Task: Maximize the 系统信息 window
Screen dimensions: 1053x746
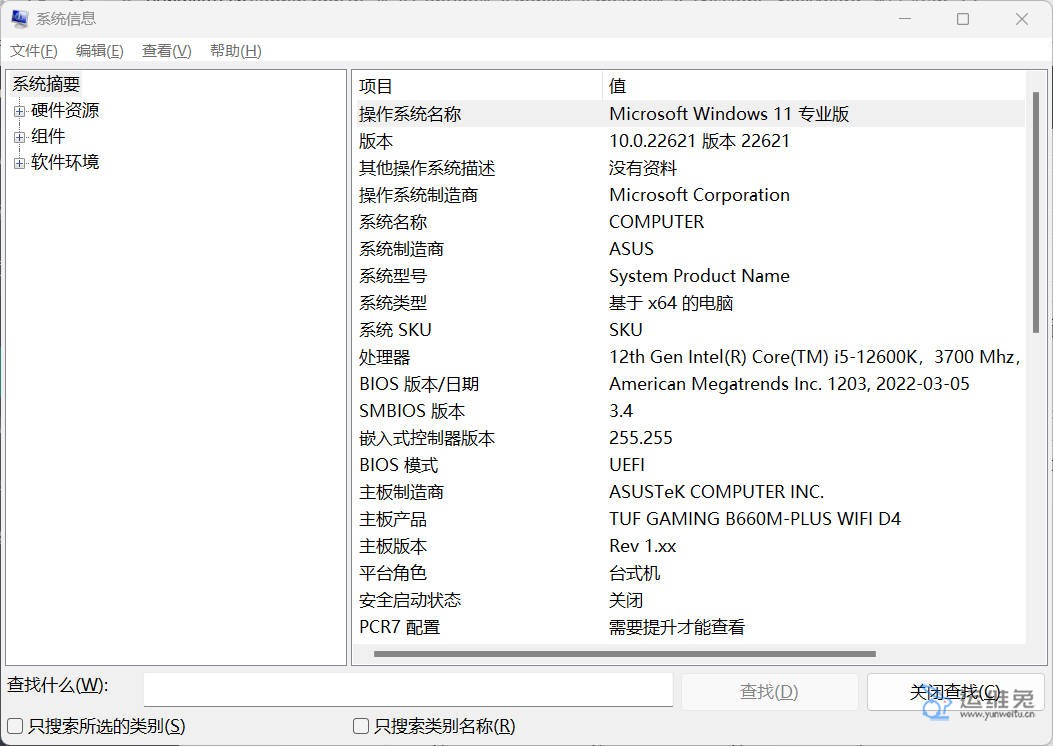Action: 962,19
